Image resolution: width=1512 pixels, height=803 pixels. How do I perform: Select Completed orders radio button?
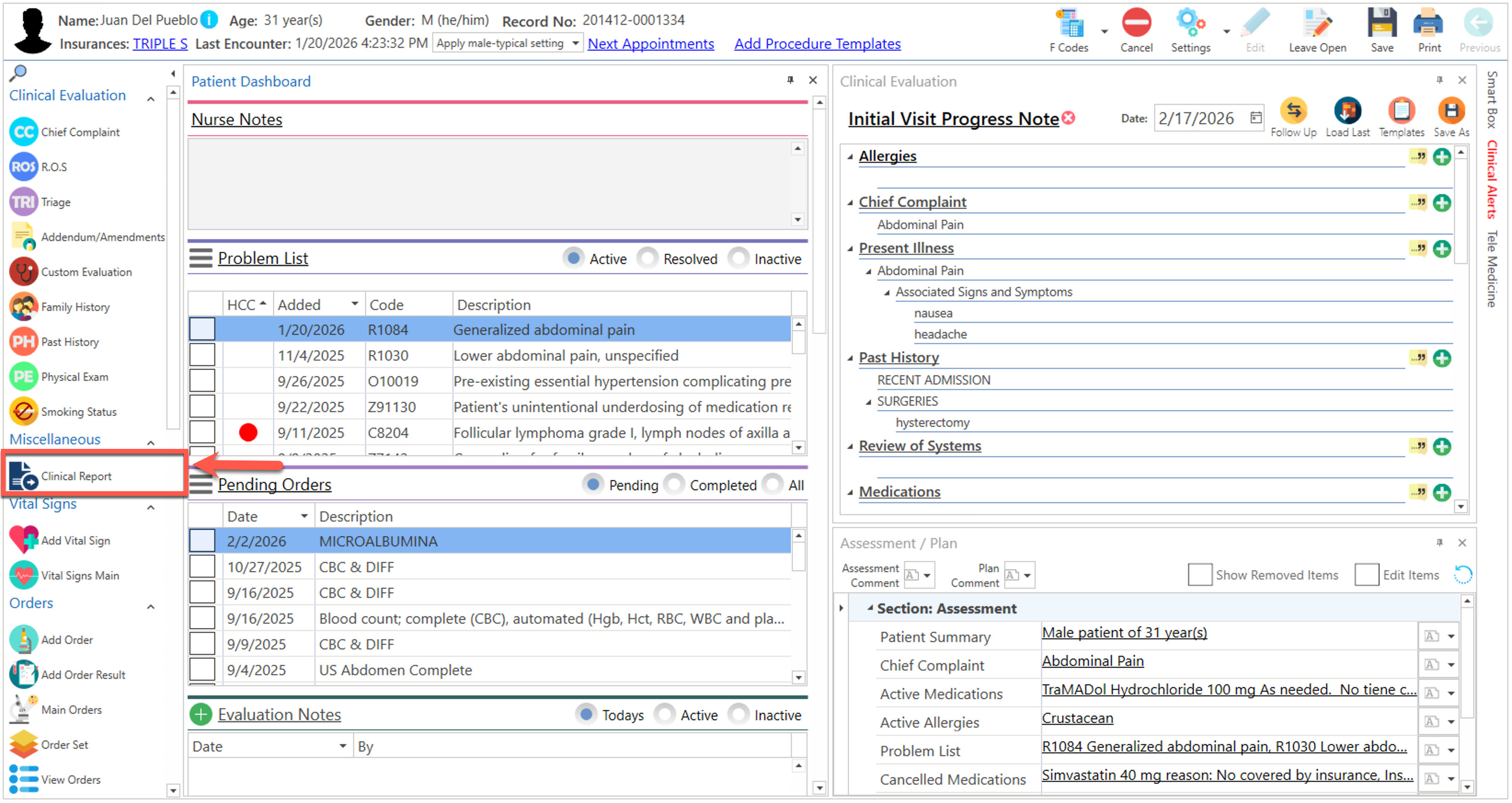pyautogui.click(x=675, y=485)
